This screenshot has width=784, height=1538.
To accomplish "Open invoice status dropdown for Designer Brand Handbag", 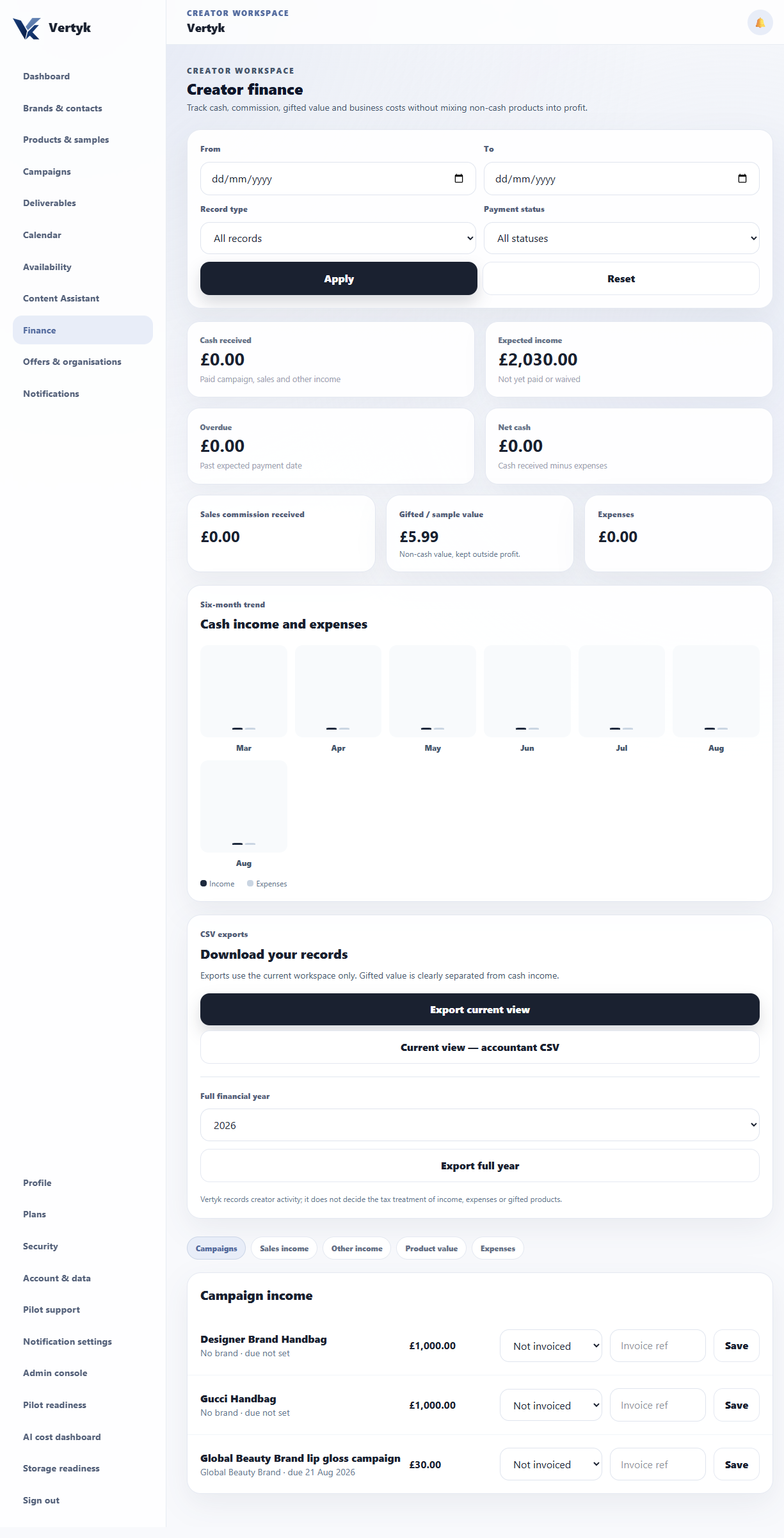I will click(x=550, y=1345).
